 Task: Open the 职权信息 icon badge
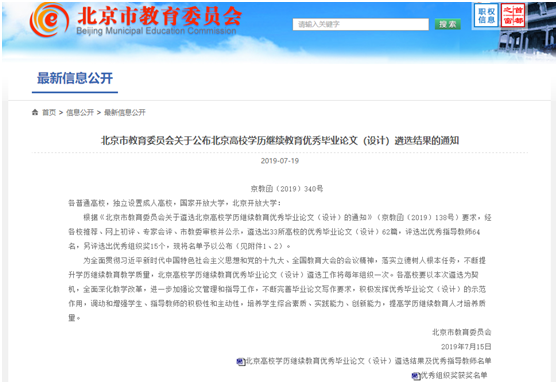point(486,15)
